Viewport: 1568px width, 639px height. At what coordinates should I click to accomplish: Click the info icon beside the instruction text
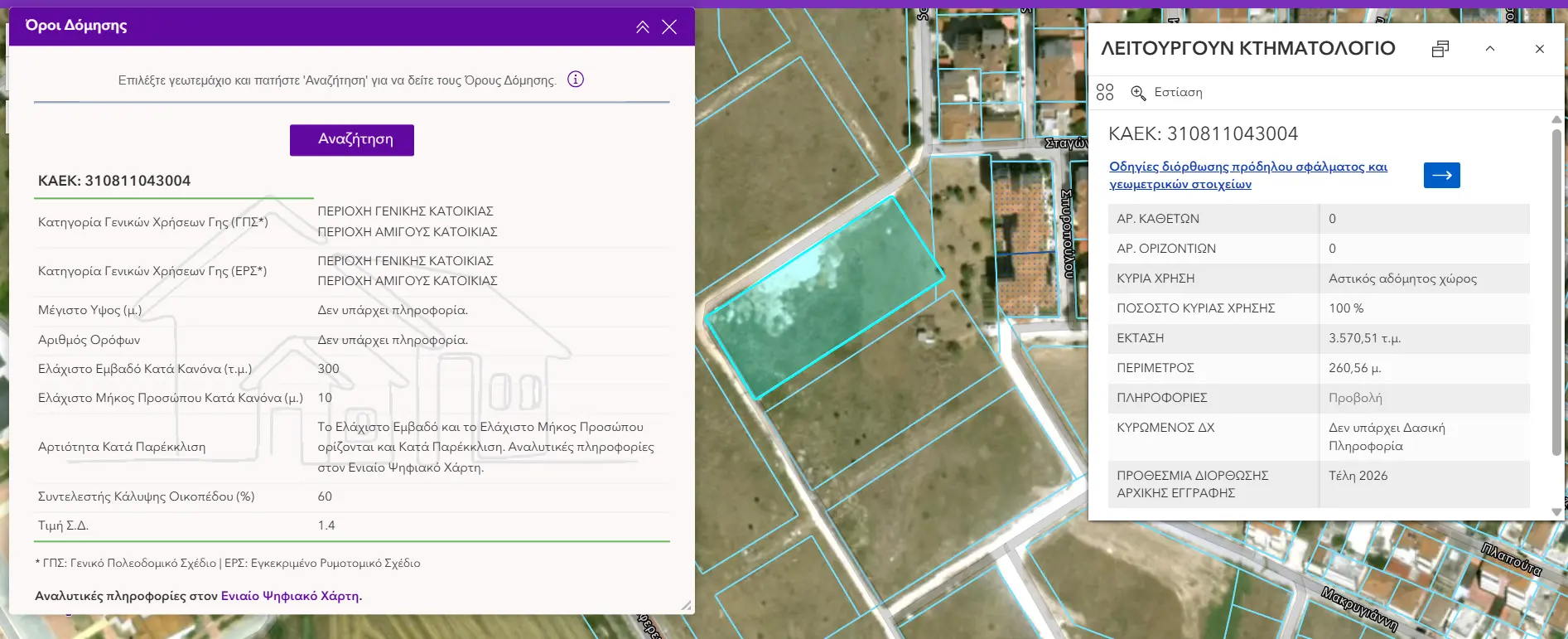(x=576, y=80)
